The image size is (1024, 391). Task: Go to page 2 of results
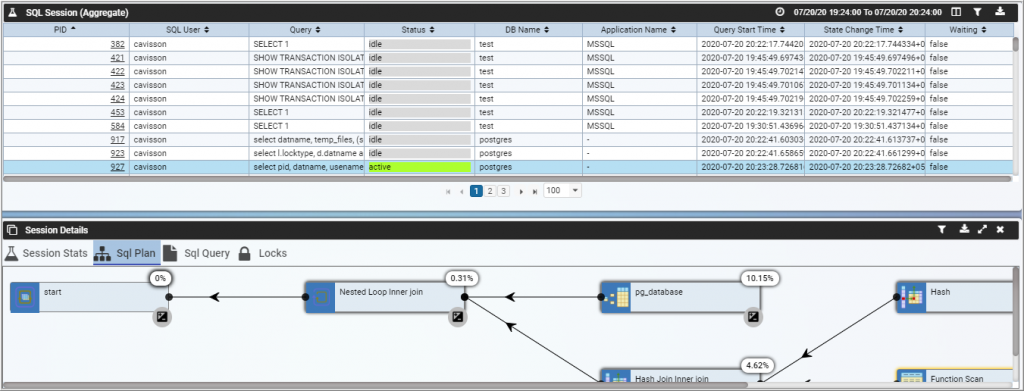[x=490, y=191]
